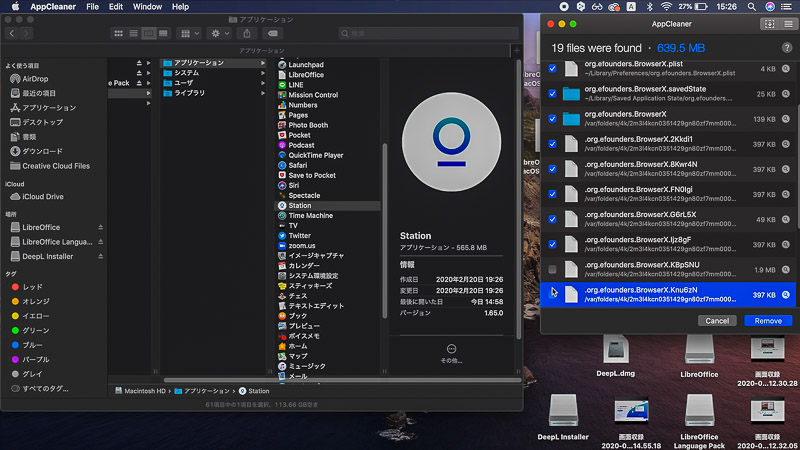This screenshot has height=450, width=800.
Task: Uncheck the 139 KB org.efounders.BrowserX folder checkbox
Action: click(552, 118)
